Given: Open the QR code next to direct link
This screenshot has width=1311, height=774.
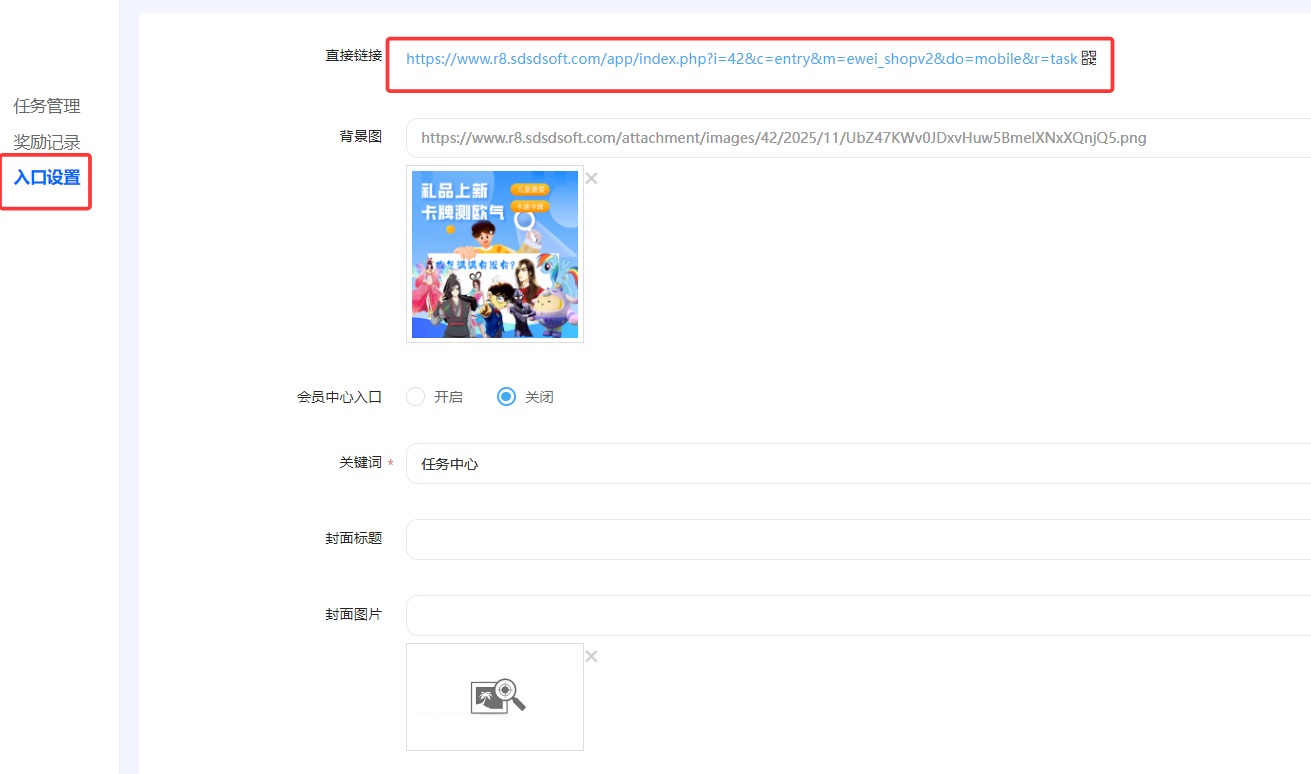Looking at the screenshot, I should (x=1089, y=58).
